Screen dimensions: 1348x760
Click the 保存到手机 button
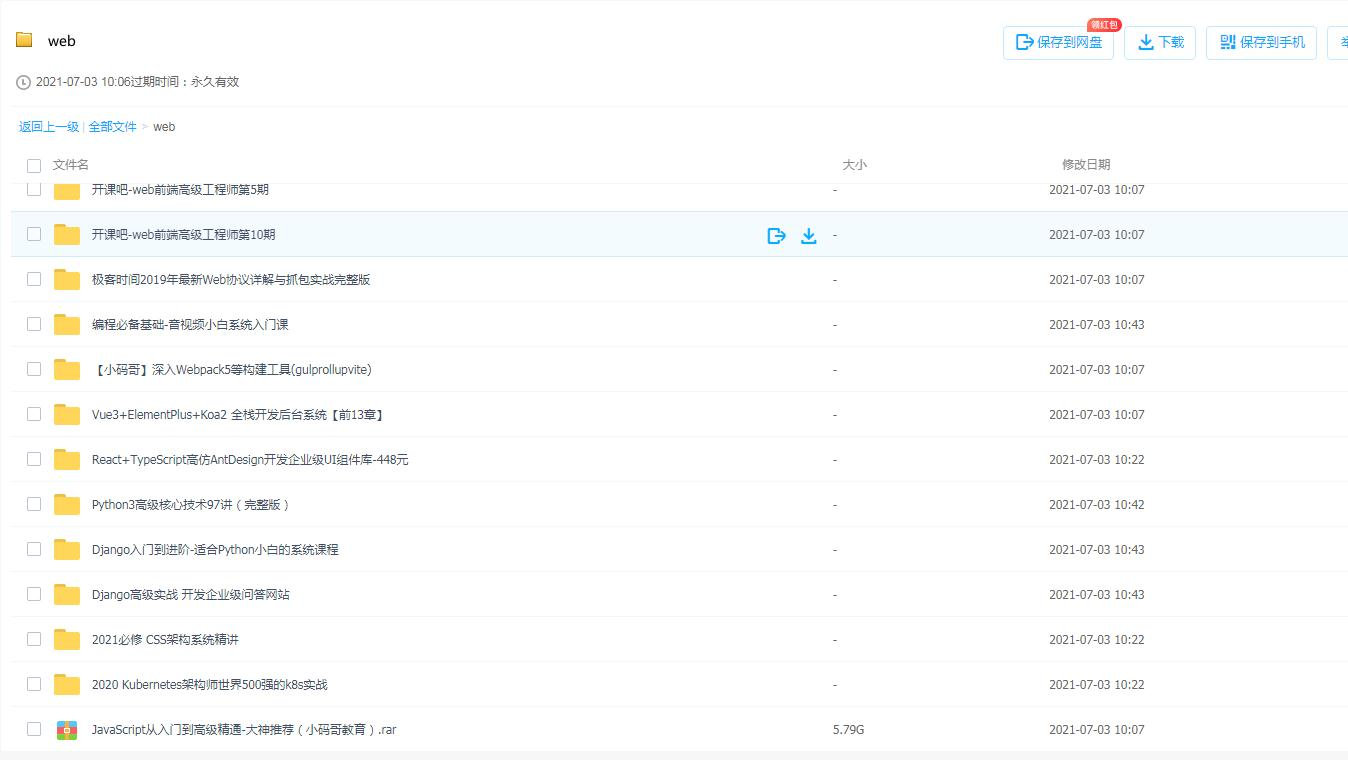(1261, 42)
